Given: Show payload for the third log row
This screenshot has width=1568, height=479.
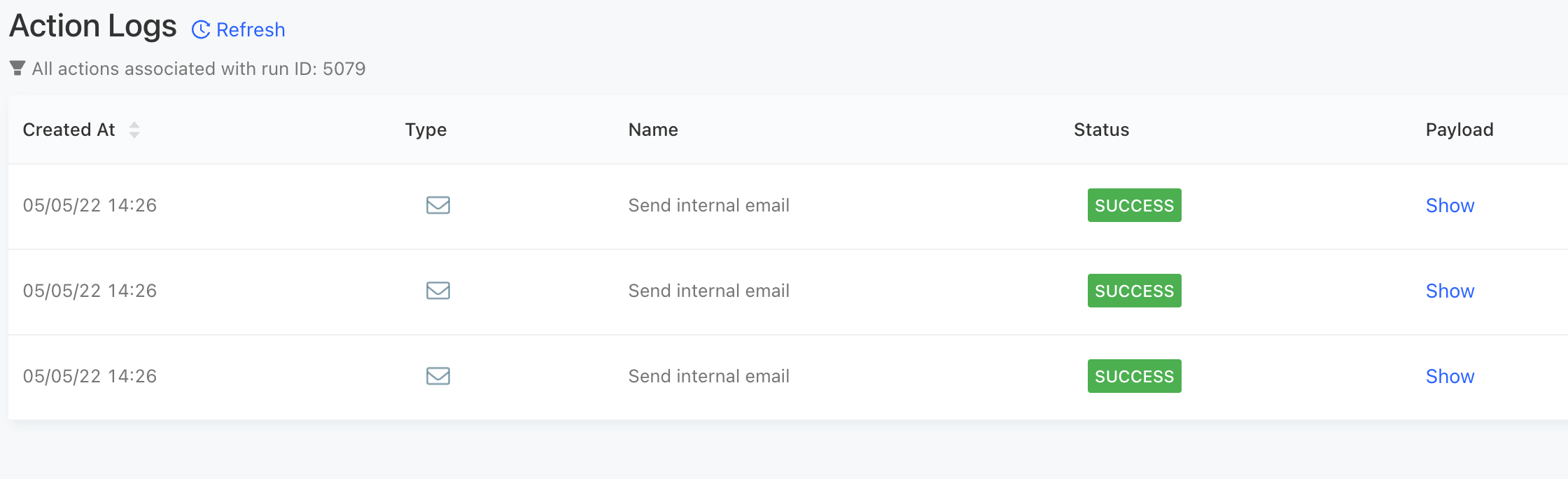Looking at the screenshot, I should [x=1450, y=376].
